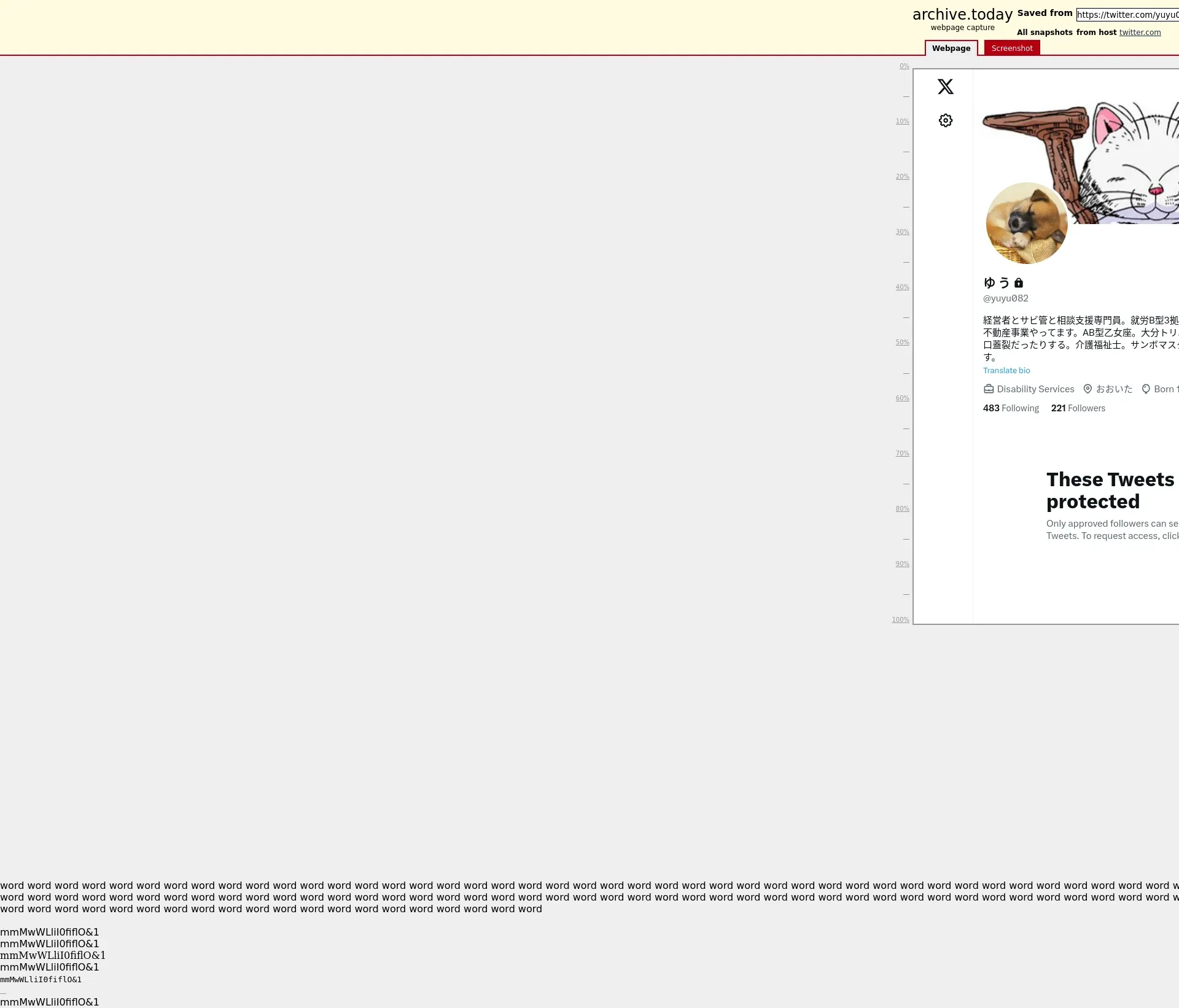
Task: Jump to the 0% page marker
Action: pos(904,66)
